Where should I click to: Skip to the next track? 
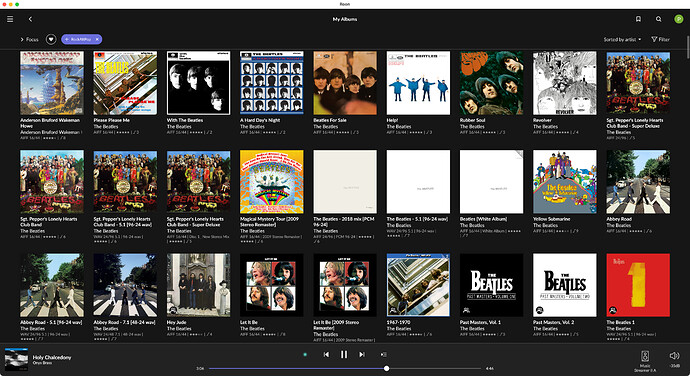tap(361, 354)
